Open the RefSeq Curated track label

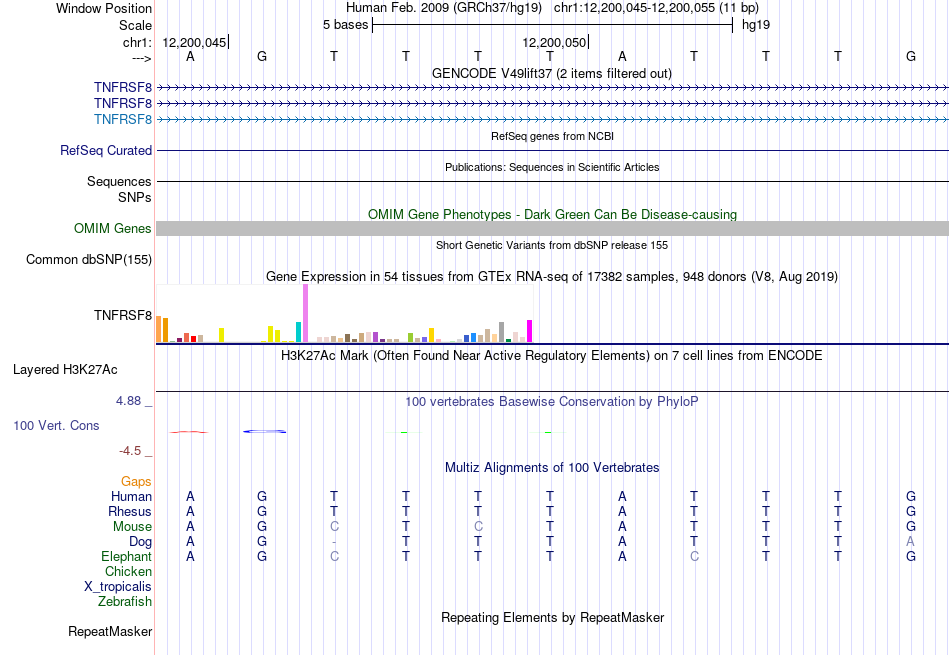click(x=105, y=150)
